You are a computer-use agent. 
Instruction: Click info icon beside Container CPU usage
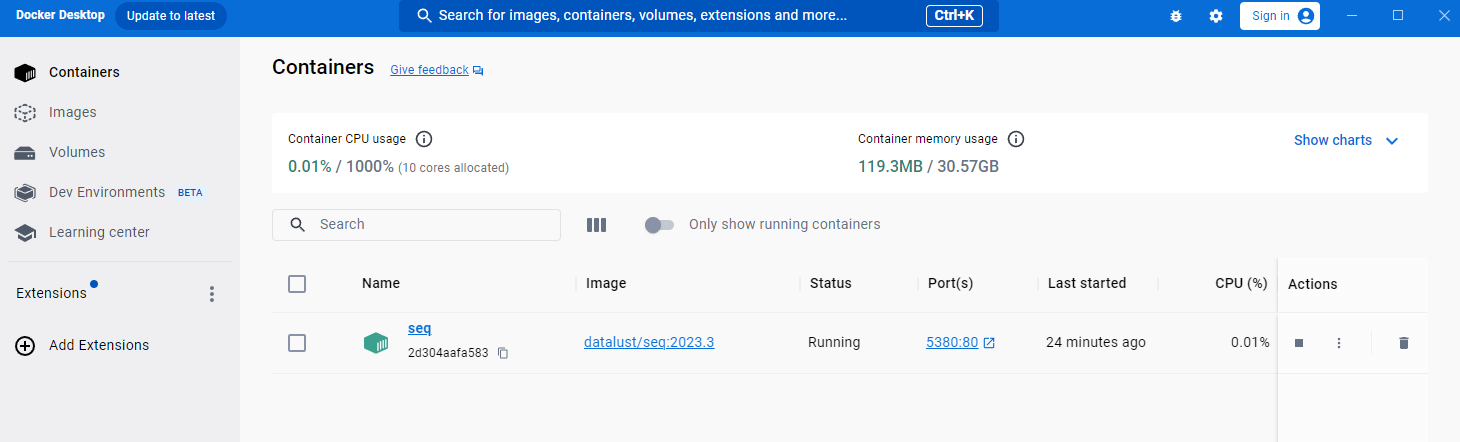[x=423, y=139]
